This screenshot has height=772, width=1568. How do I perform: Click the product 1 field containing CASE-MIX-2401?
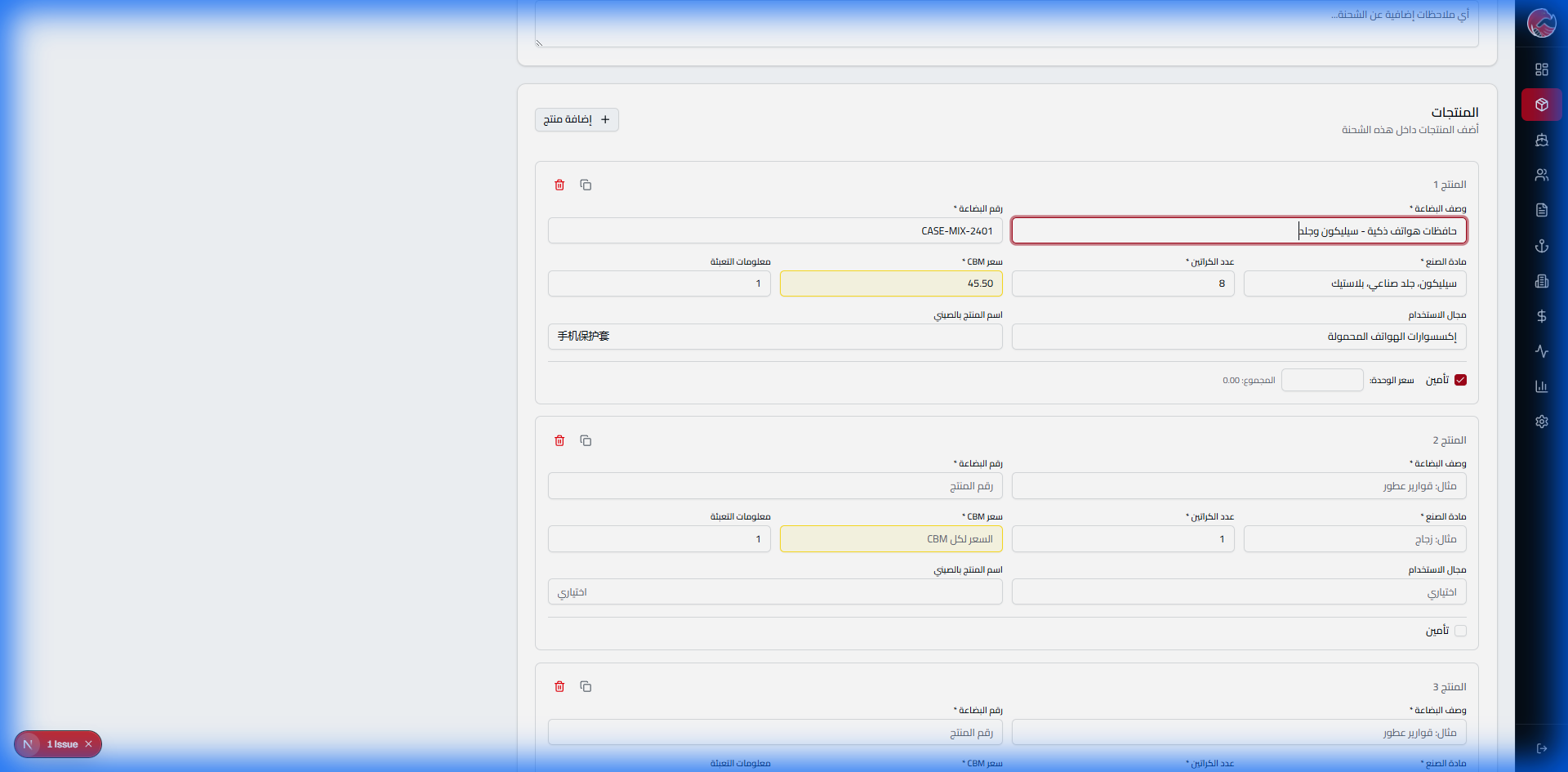coord(774,231)
